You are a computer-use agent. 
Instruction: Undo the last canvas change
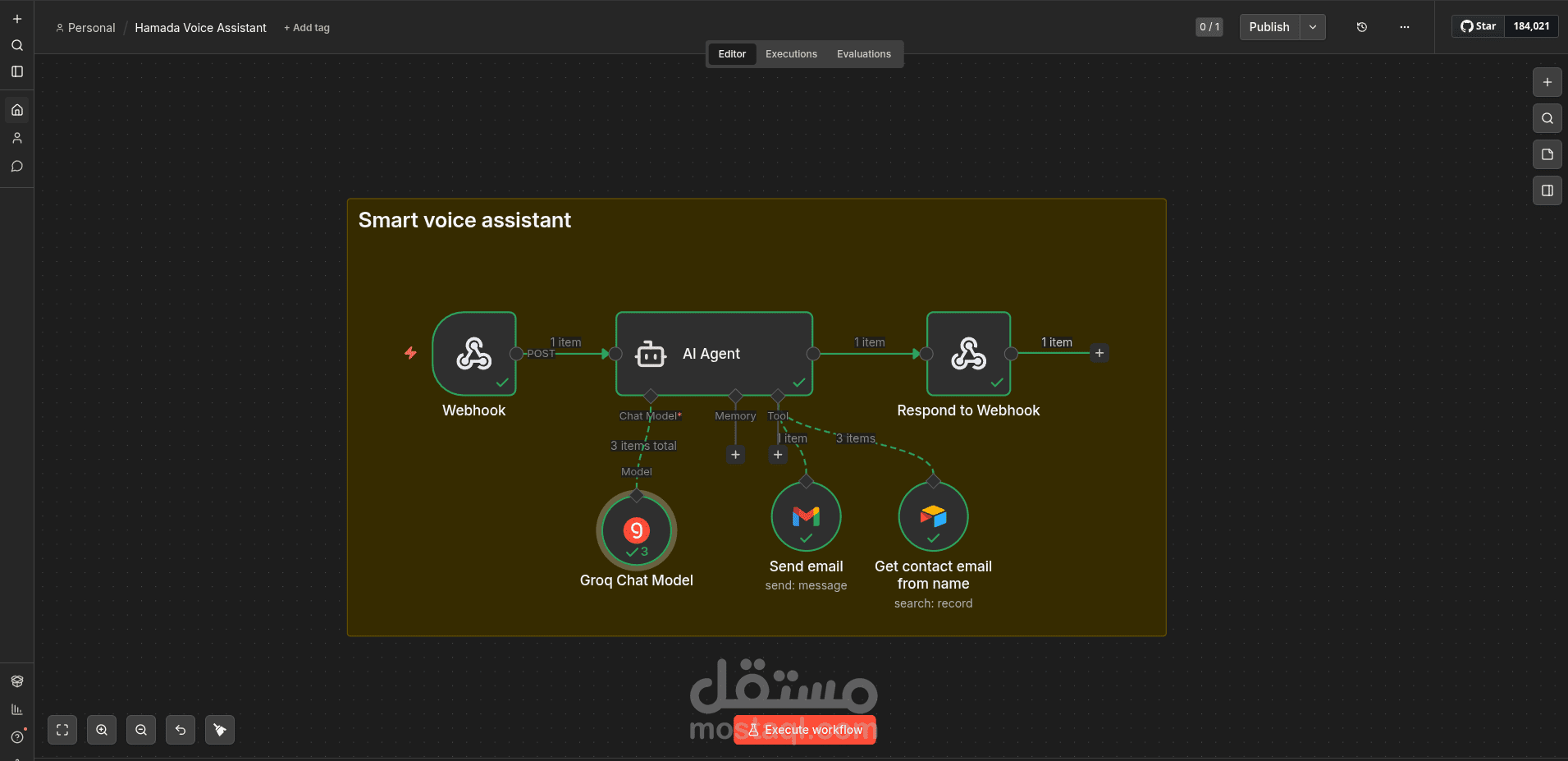pyautogui.click(x=180, y=729)
